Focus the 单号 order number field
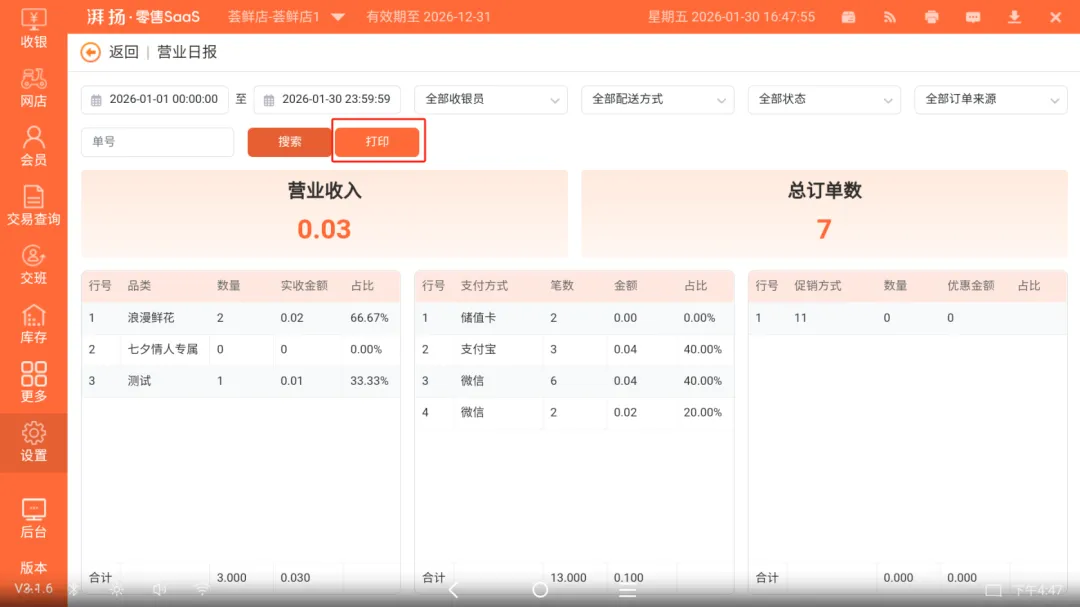The image size is (1080, 607). click(158, 141)
